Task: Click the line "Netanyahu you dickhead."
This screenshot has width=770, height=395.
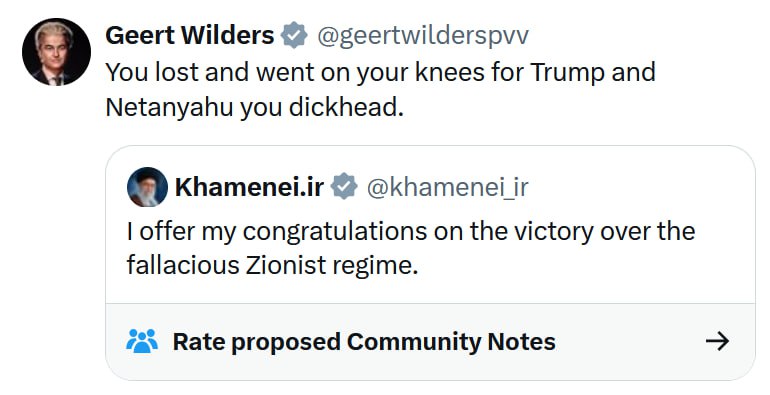Action: click(x=254, y=107)
